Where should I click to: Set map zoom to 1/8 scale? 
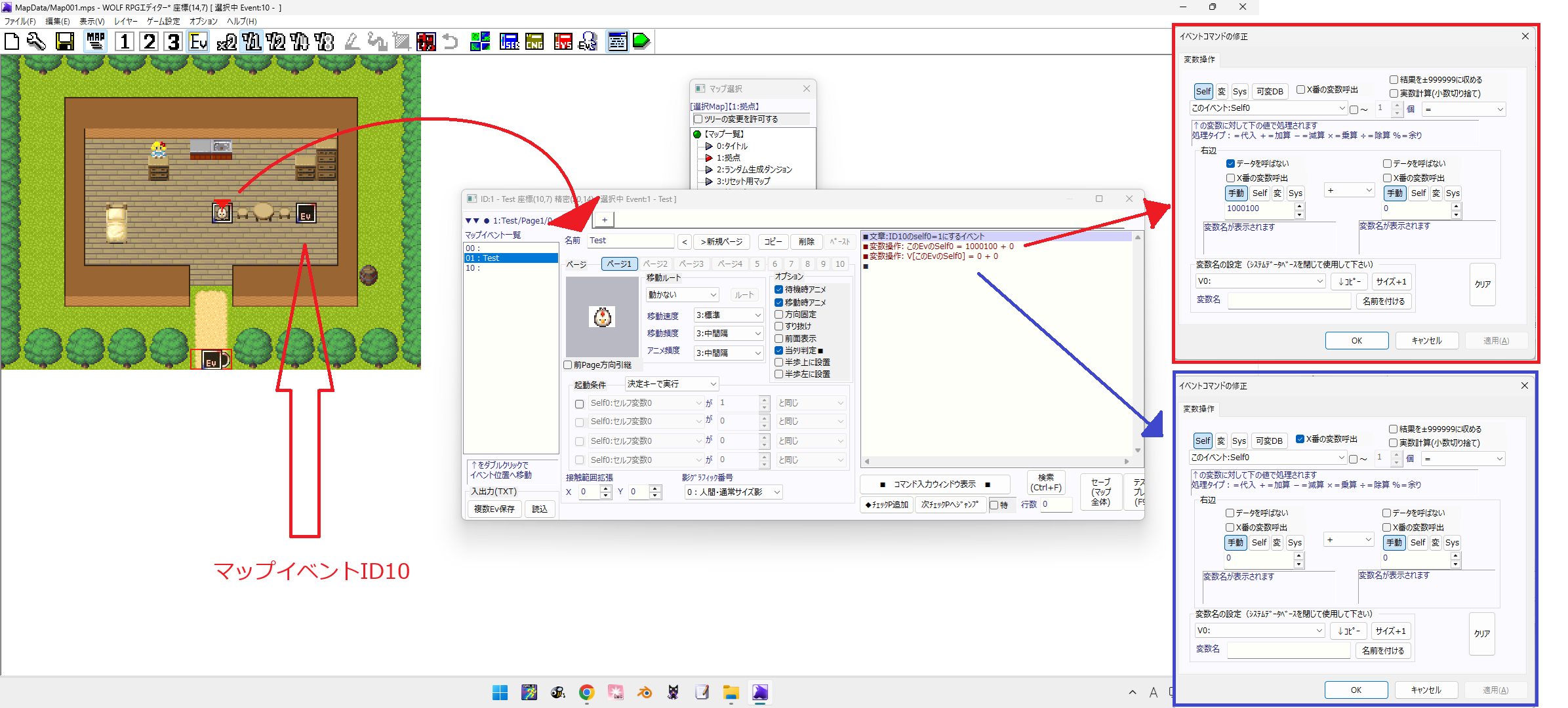[x=324, y=42]
